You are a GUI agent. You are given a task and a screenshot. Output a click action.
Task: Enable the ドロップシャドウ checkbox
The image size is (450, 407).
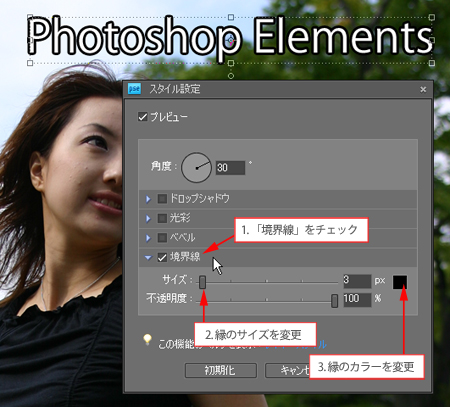pos(162,199)
